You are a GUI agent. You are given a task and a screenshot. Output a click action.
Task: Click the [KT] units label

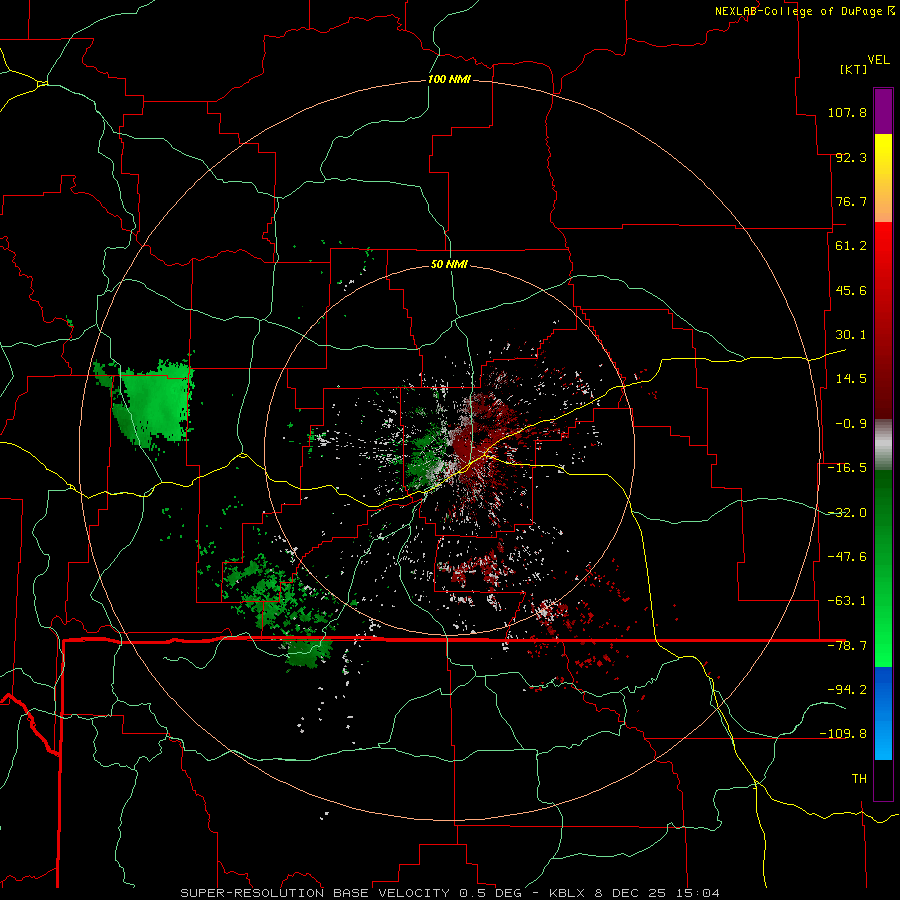point(854,69)
